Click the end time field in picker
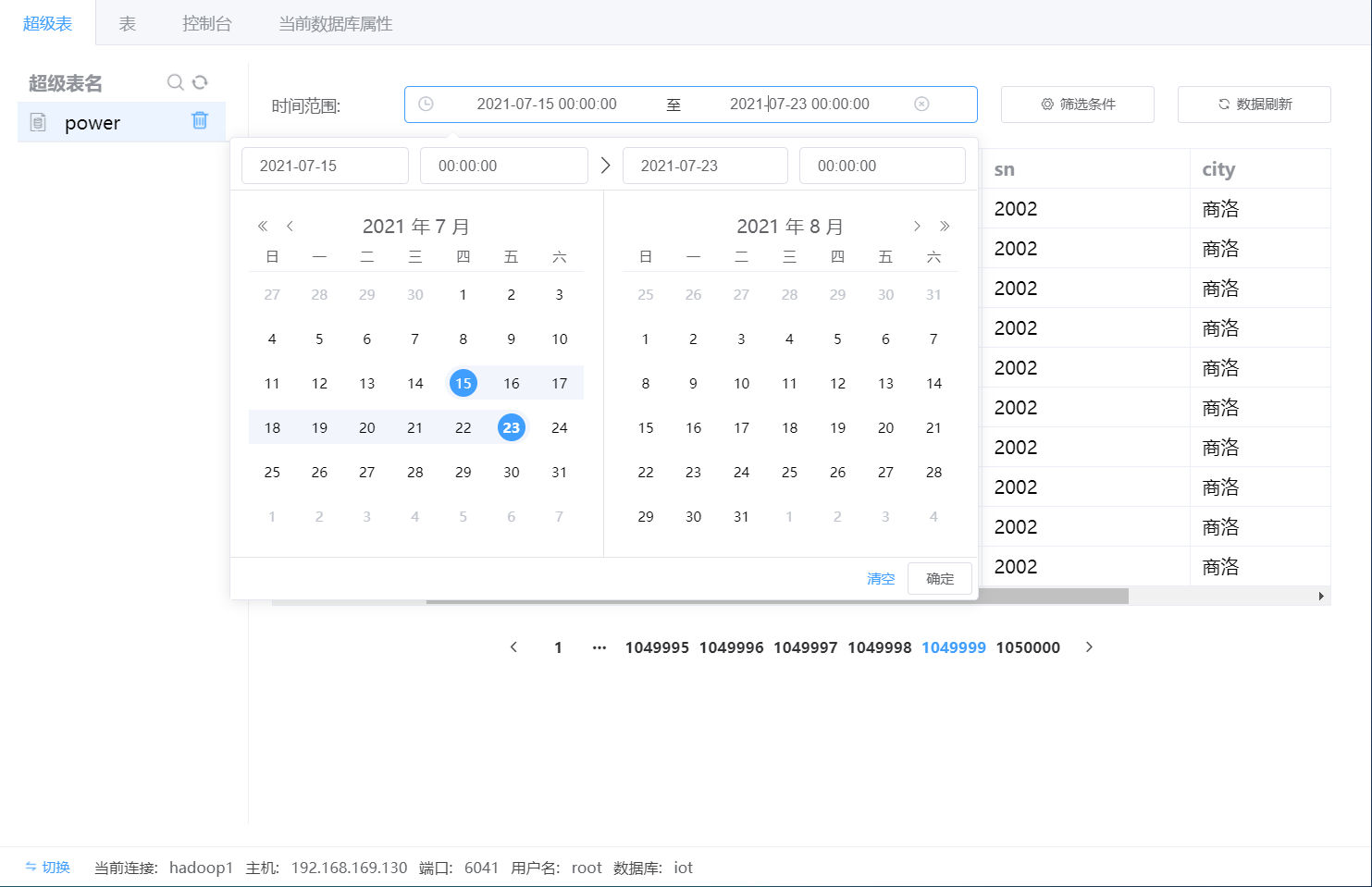1372x887 pixels. 883,166
